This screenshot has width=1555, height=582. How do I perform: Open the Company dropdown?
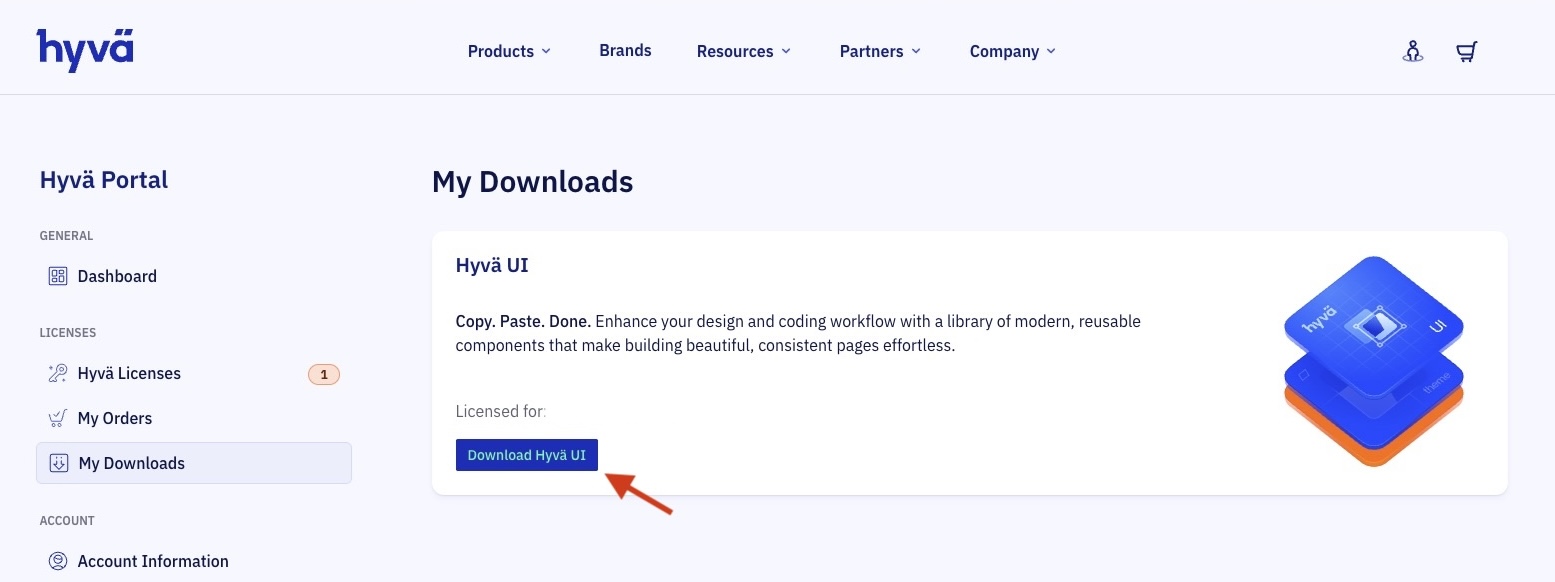(x=1011, y=51)
